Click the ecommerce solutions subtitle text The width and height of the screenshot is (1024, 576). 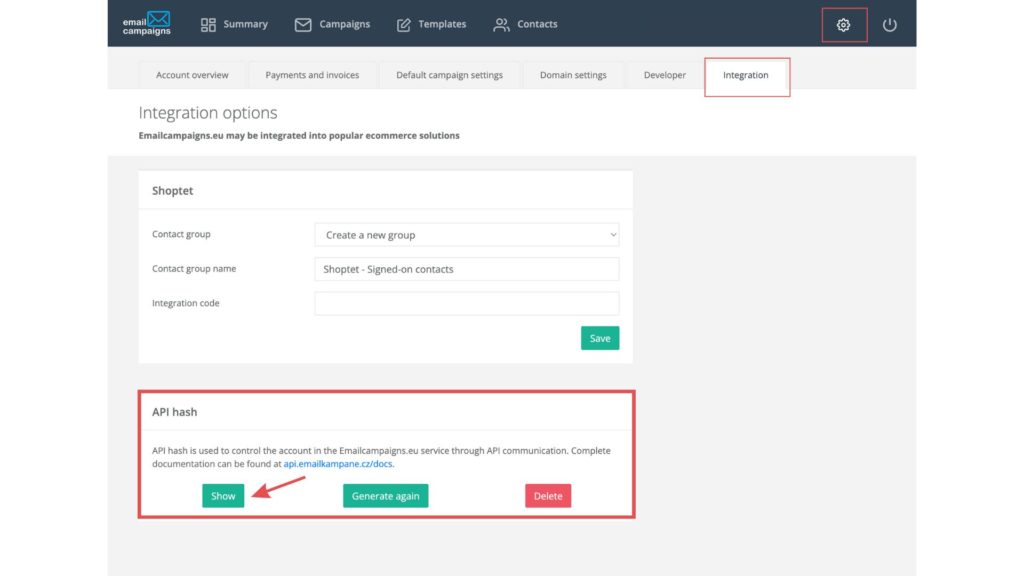coord(299,136)
